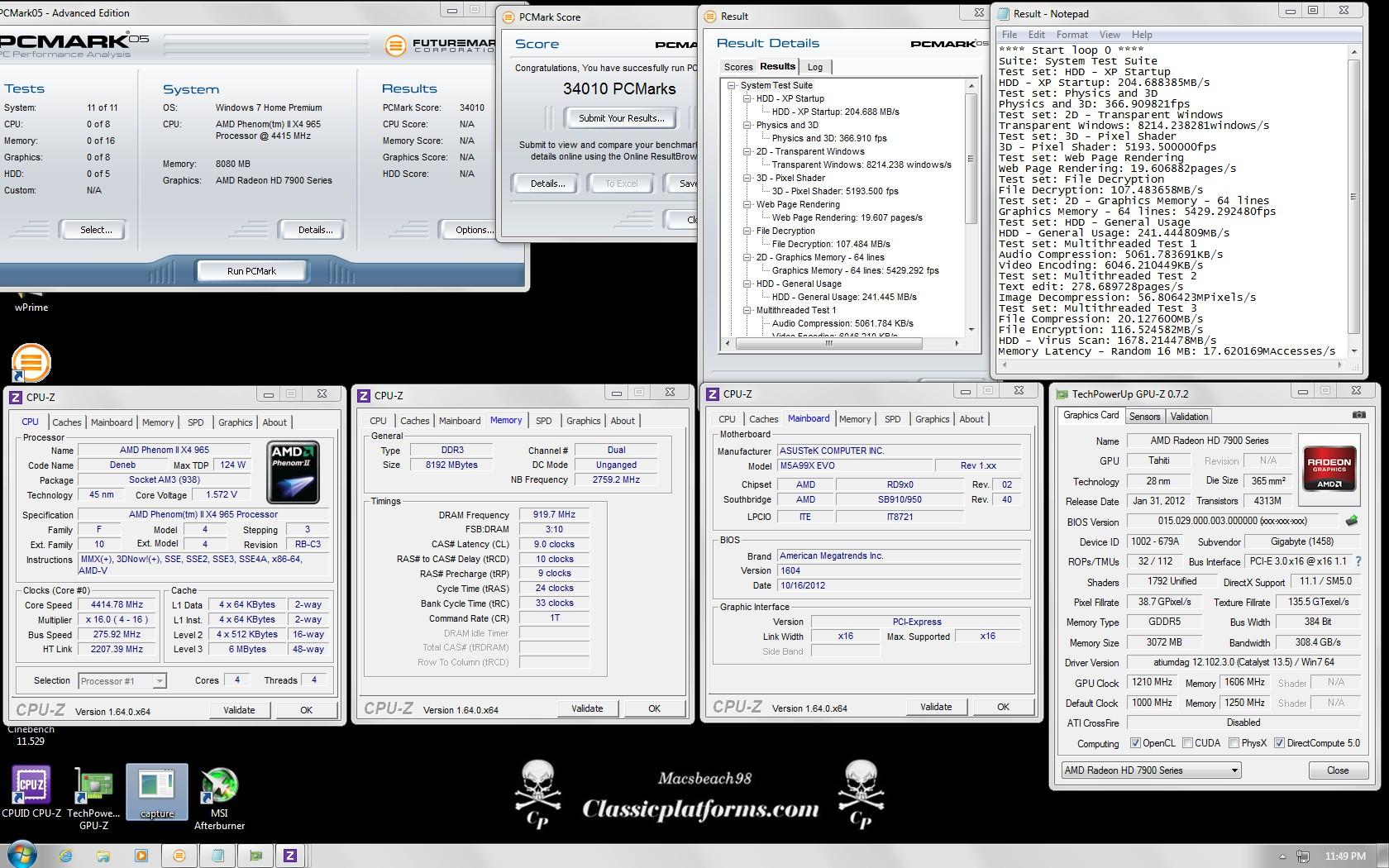Collapse Physics and 3D tree node

(747, 125)
